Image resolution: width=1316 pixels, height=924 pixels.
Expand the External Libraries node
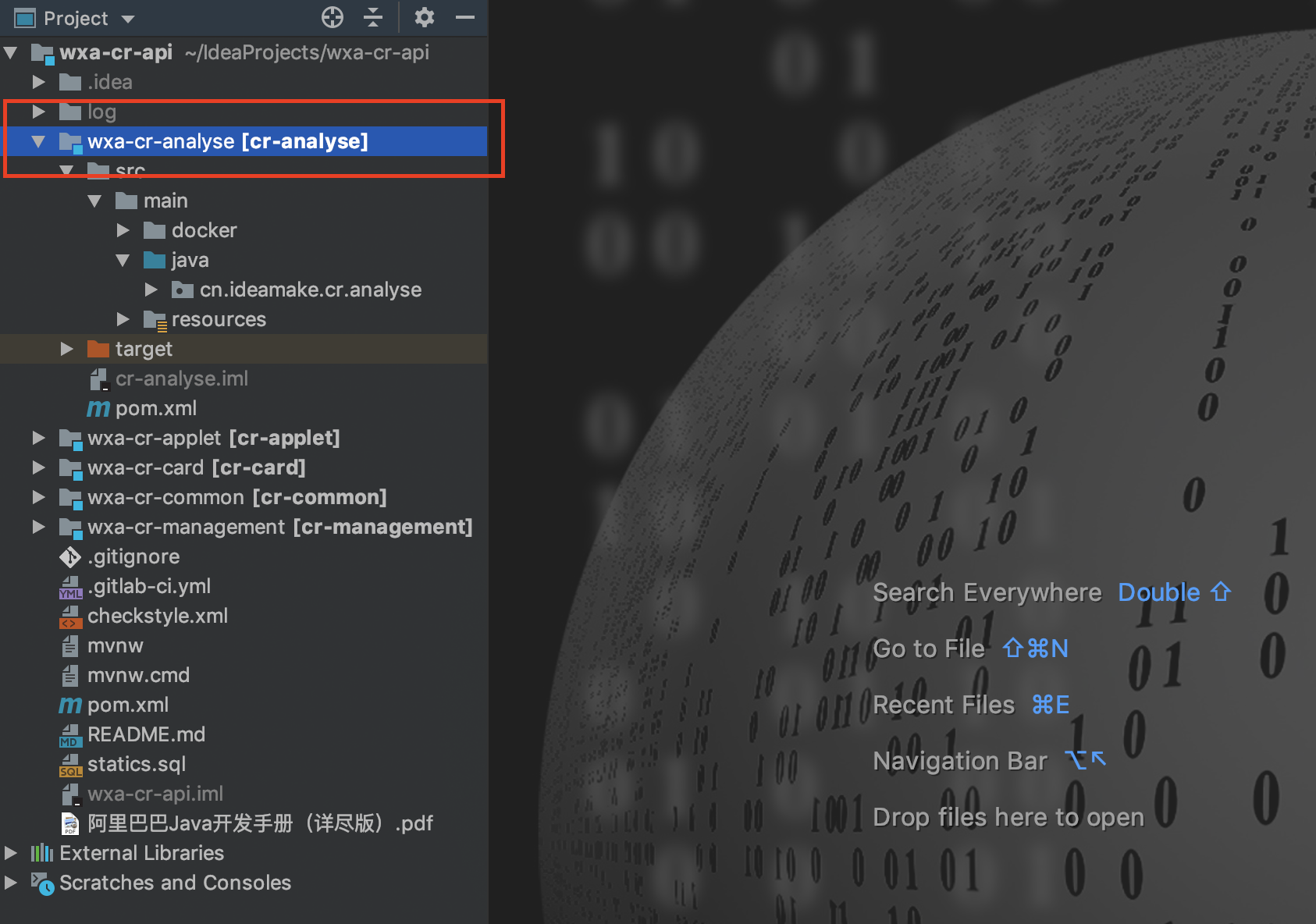click(11, 853)
